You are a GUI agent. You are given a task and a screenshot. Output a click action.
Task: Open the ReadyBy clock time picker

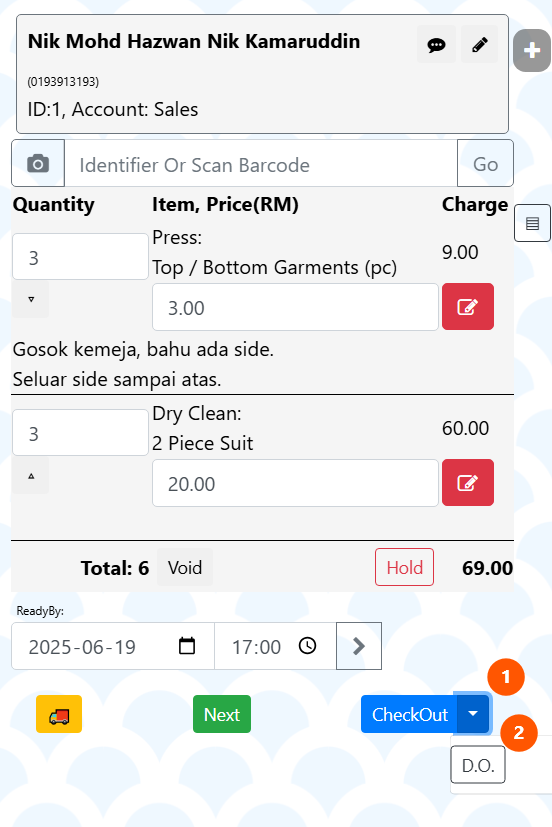307,646
